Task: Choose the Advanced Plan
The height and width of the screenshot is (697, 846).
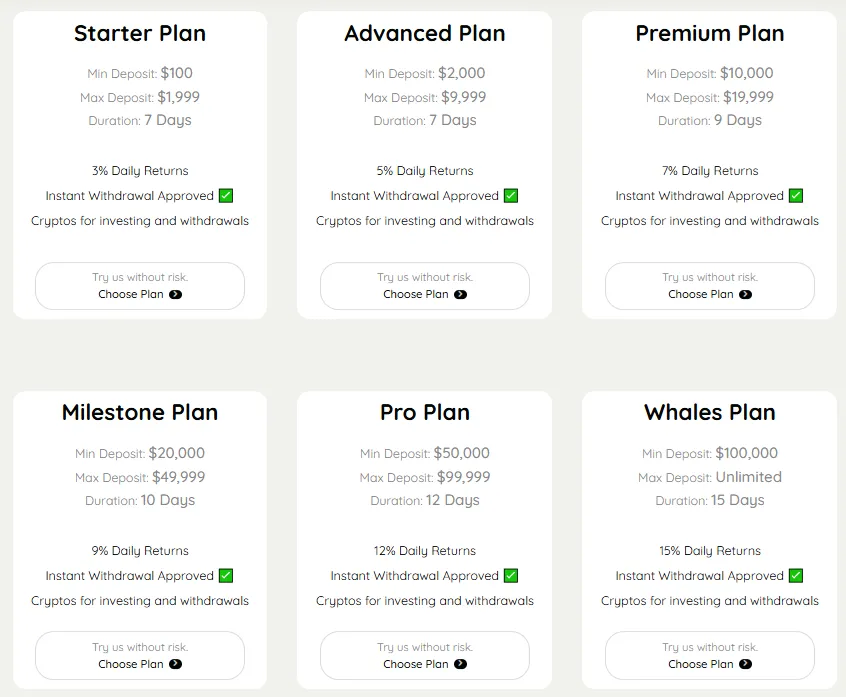Action: click(x=425, y=286)
